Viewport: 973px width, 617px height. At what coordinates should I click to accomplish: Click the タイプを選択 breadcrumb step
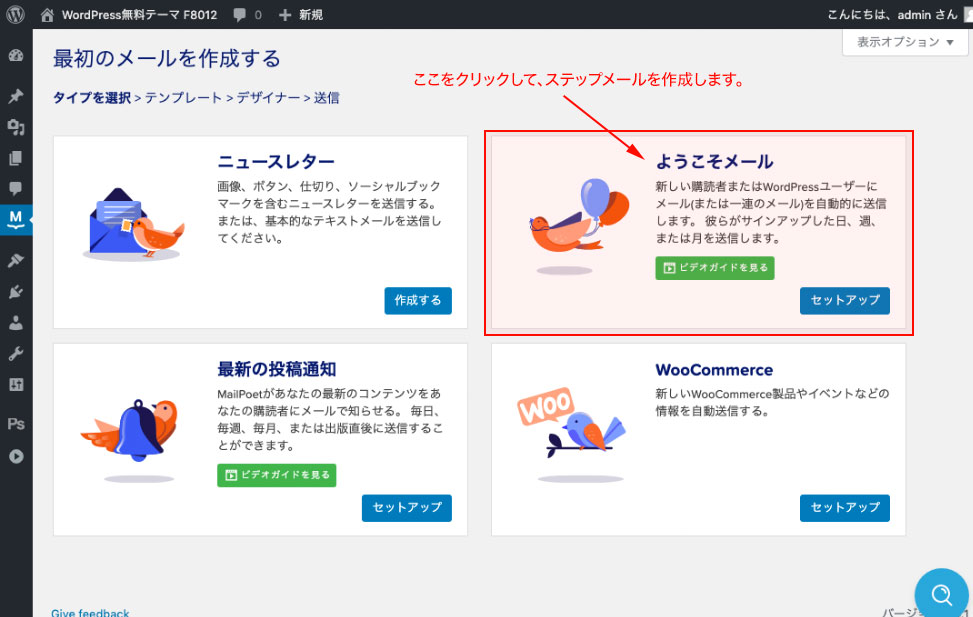(92, 97)
